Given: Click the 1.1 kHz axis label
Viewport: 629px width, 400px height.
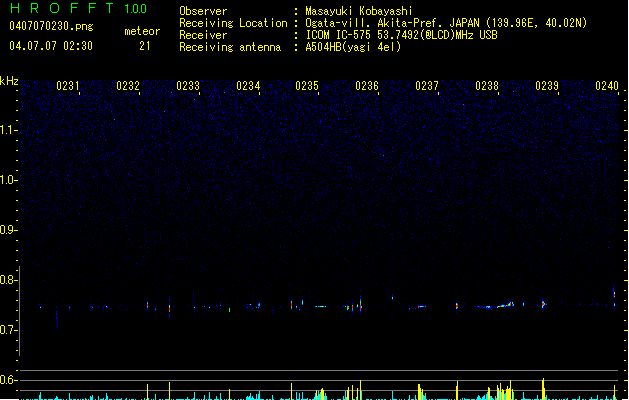Looking at the screenshot, I should click(x=9, y=130).
